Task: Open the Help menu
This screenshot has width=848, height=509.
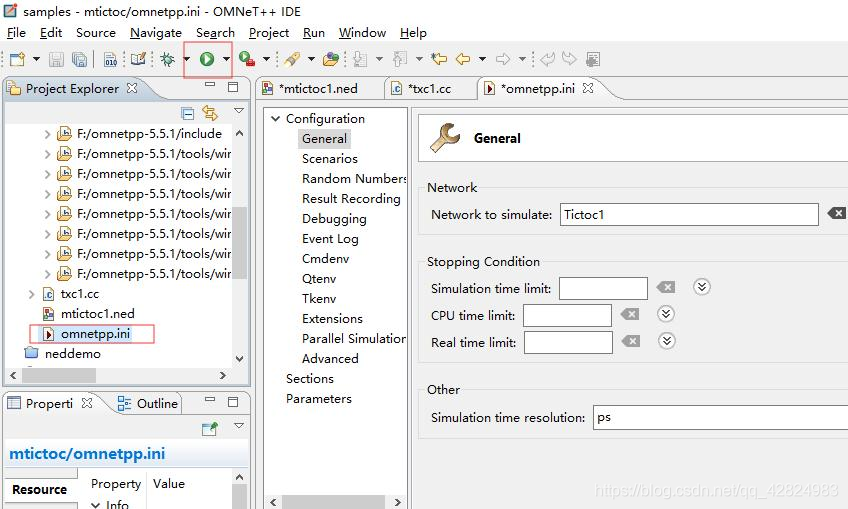Action: [413, 33]
